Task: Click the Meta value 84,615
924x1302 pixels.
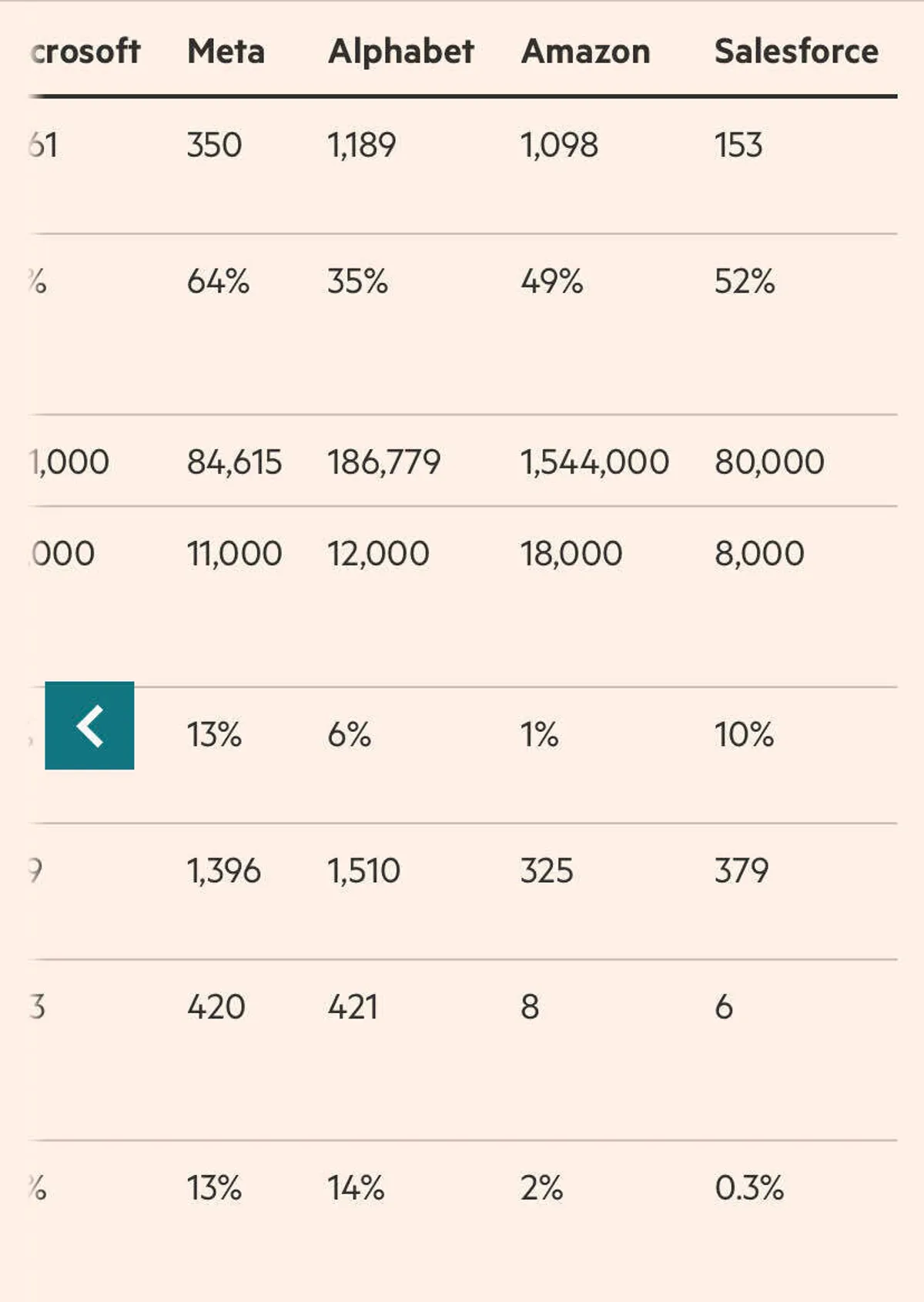Action: [234, 462]
